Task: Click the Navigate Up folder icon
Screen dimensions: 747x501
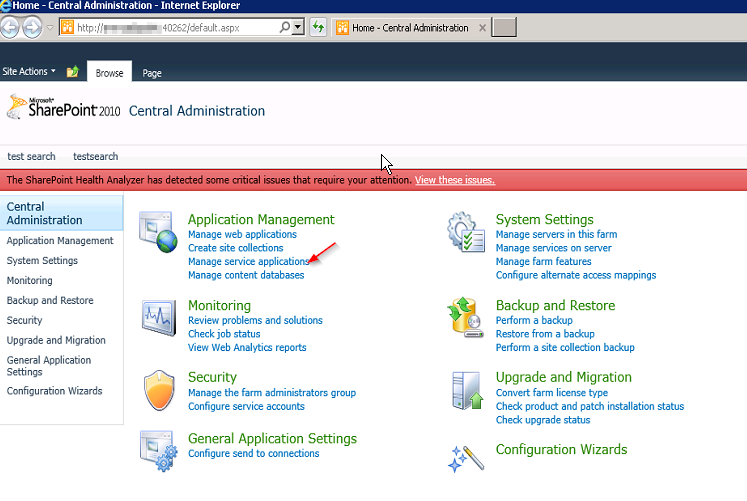Action: click(x=72, y=71)
